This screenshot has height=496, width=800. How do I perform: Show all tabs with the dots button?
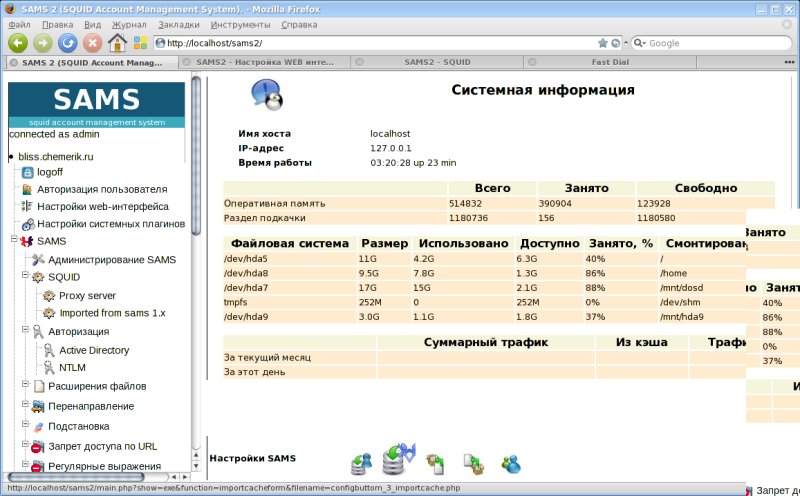pyautogui.click(x=789, y=62)
